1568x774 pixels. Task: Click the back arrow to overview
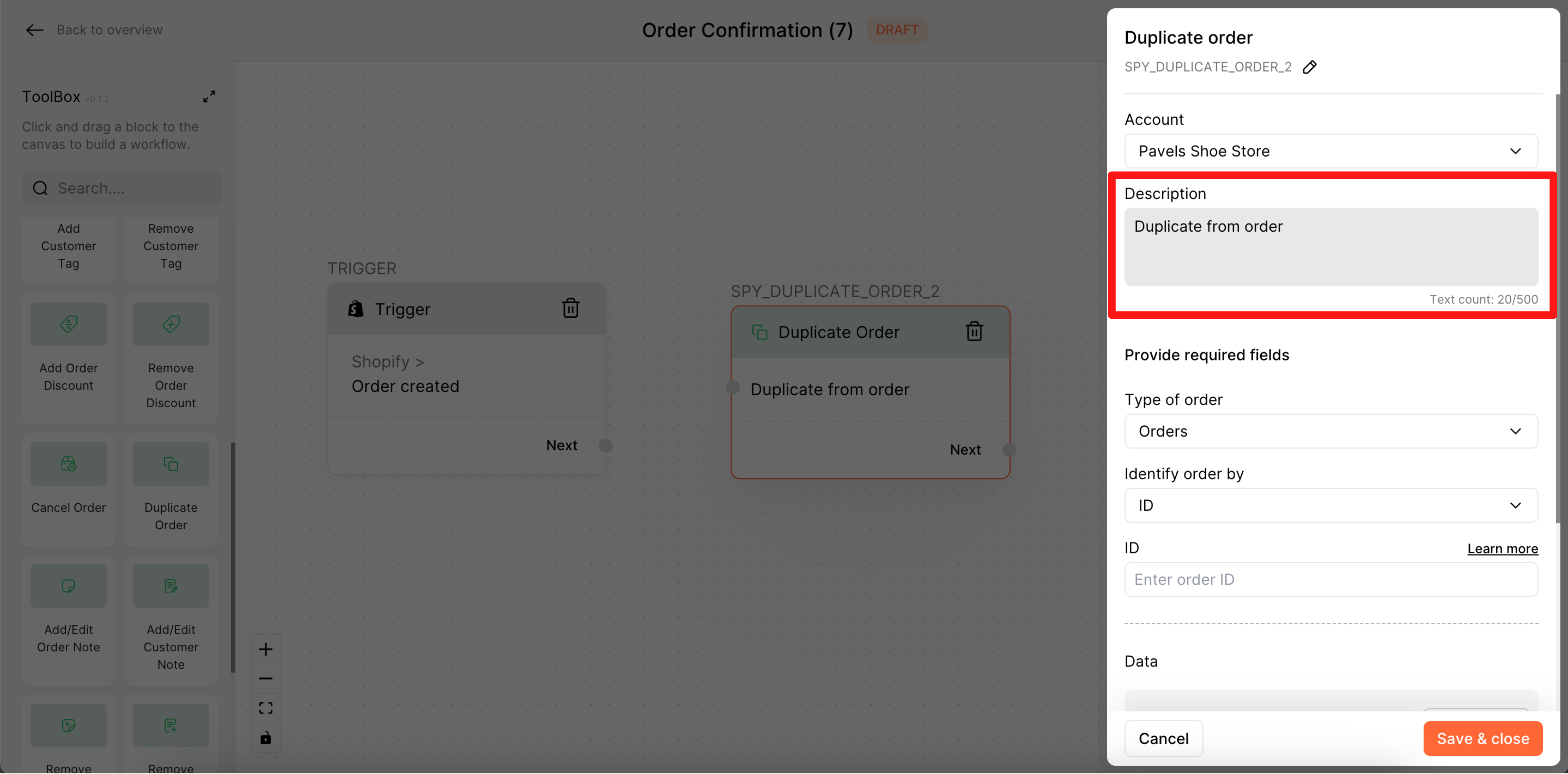tap(35, 30)
